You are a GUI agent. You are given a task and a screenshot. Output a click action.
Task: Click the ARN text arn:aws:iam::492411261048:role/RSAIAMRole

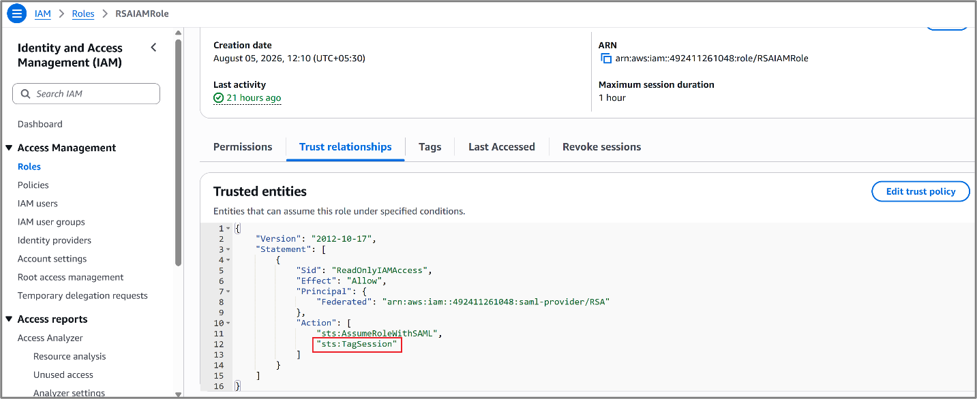(x=712, y=59)
